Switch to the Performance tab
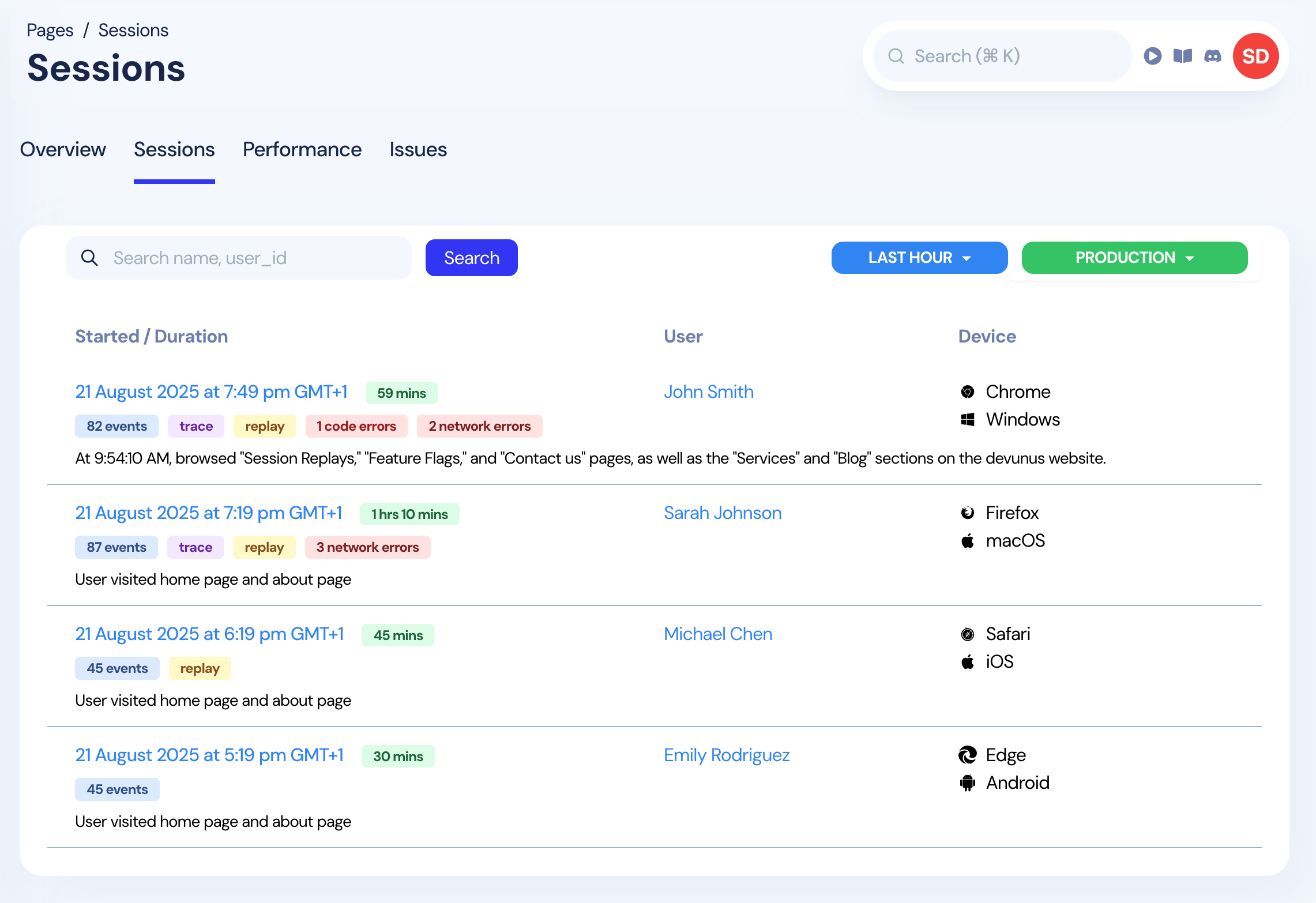The width and height of the screenshot is (1316, 903). click(302, 150)
